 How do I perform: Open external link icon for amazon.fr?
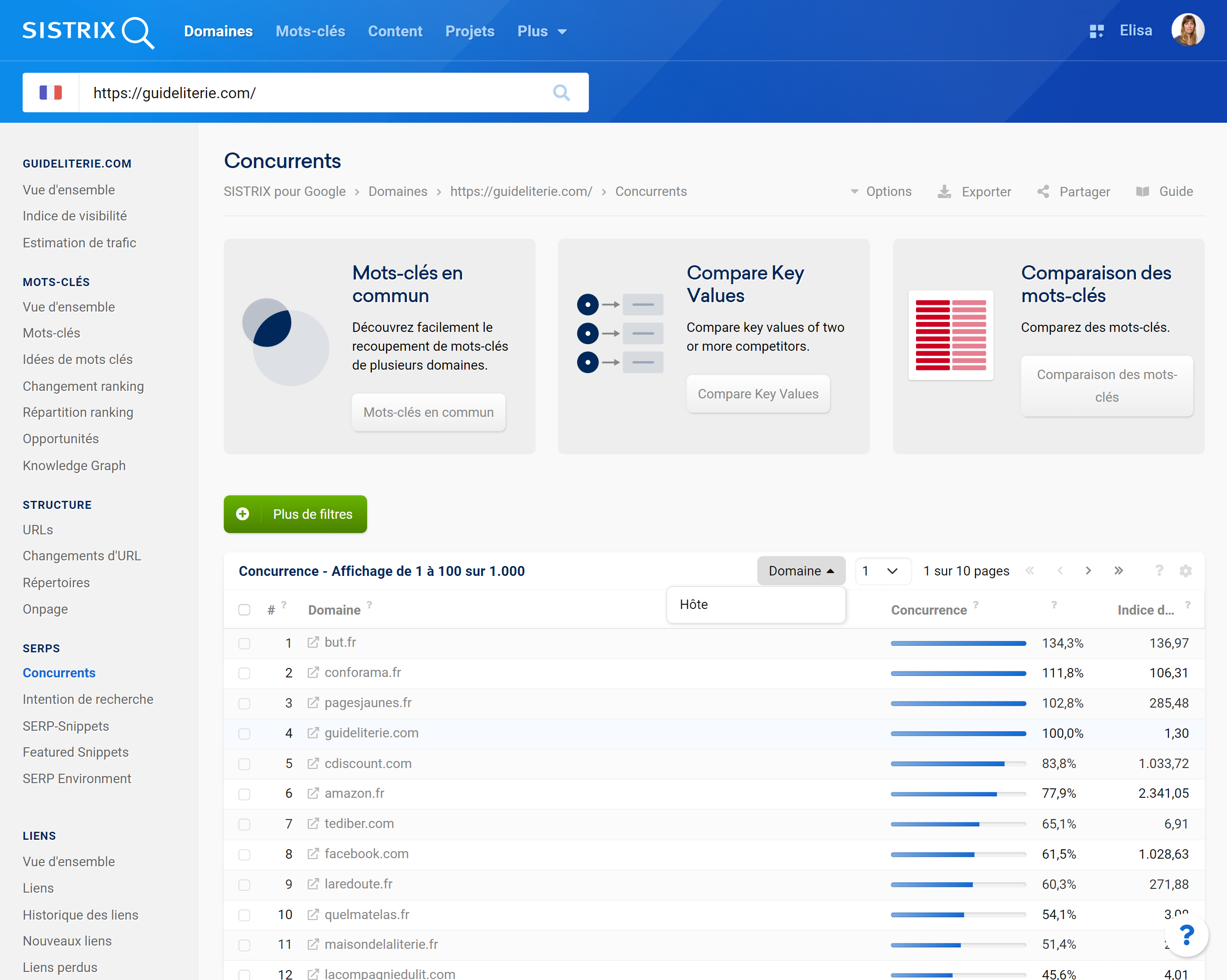click(x=313, y=793)
